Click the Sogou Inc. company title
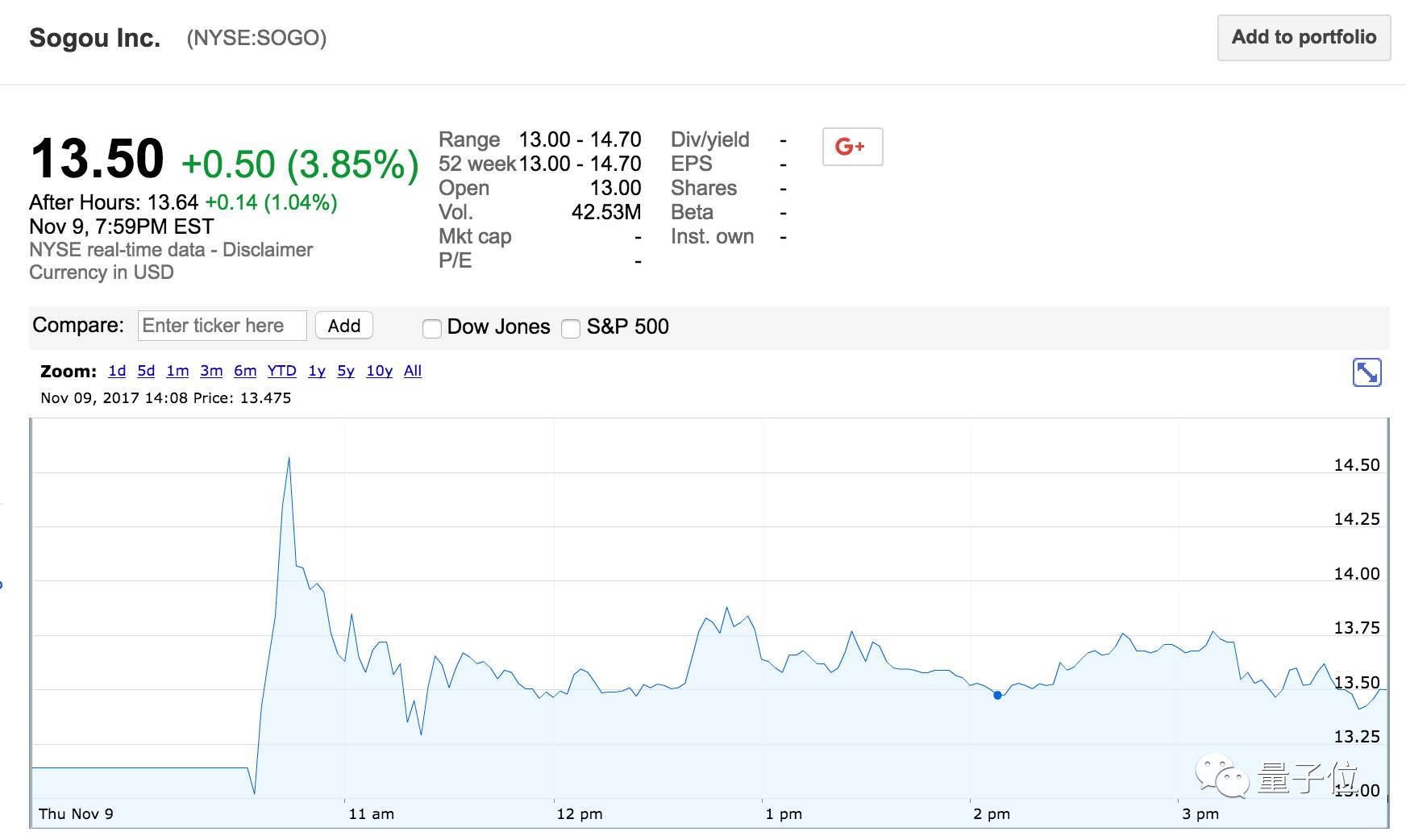 pos(94,38)
